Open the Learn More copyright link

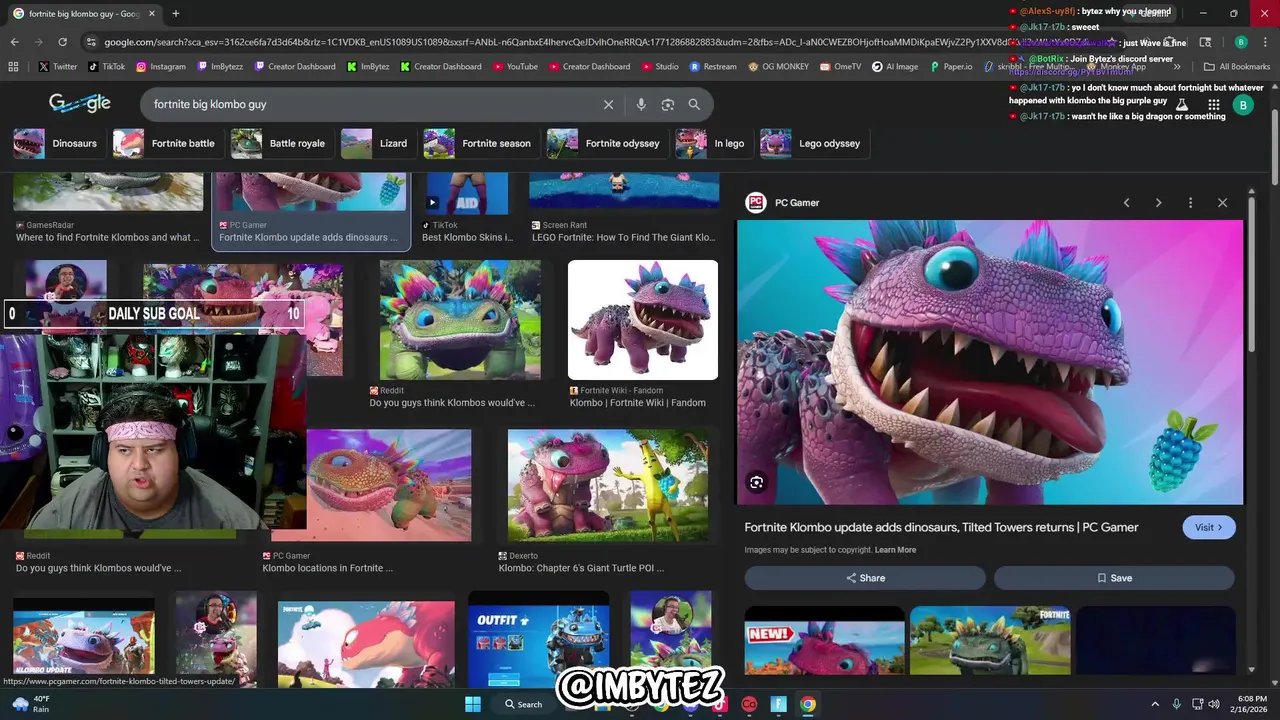[895, 550]
